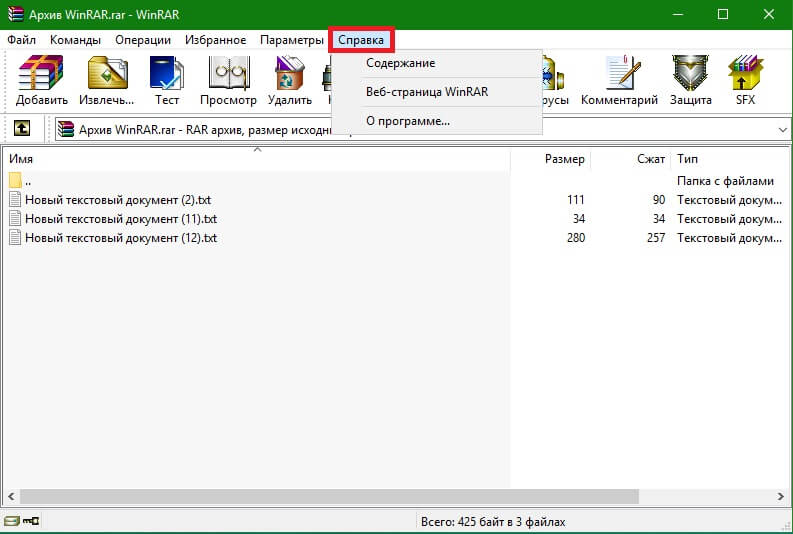Screen dimensions: 793x534
Task: Click the type cell Папка с файлами
Action: pyautogui.click(x=725, y=181)
